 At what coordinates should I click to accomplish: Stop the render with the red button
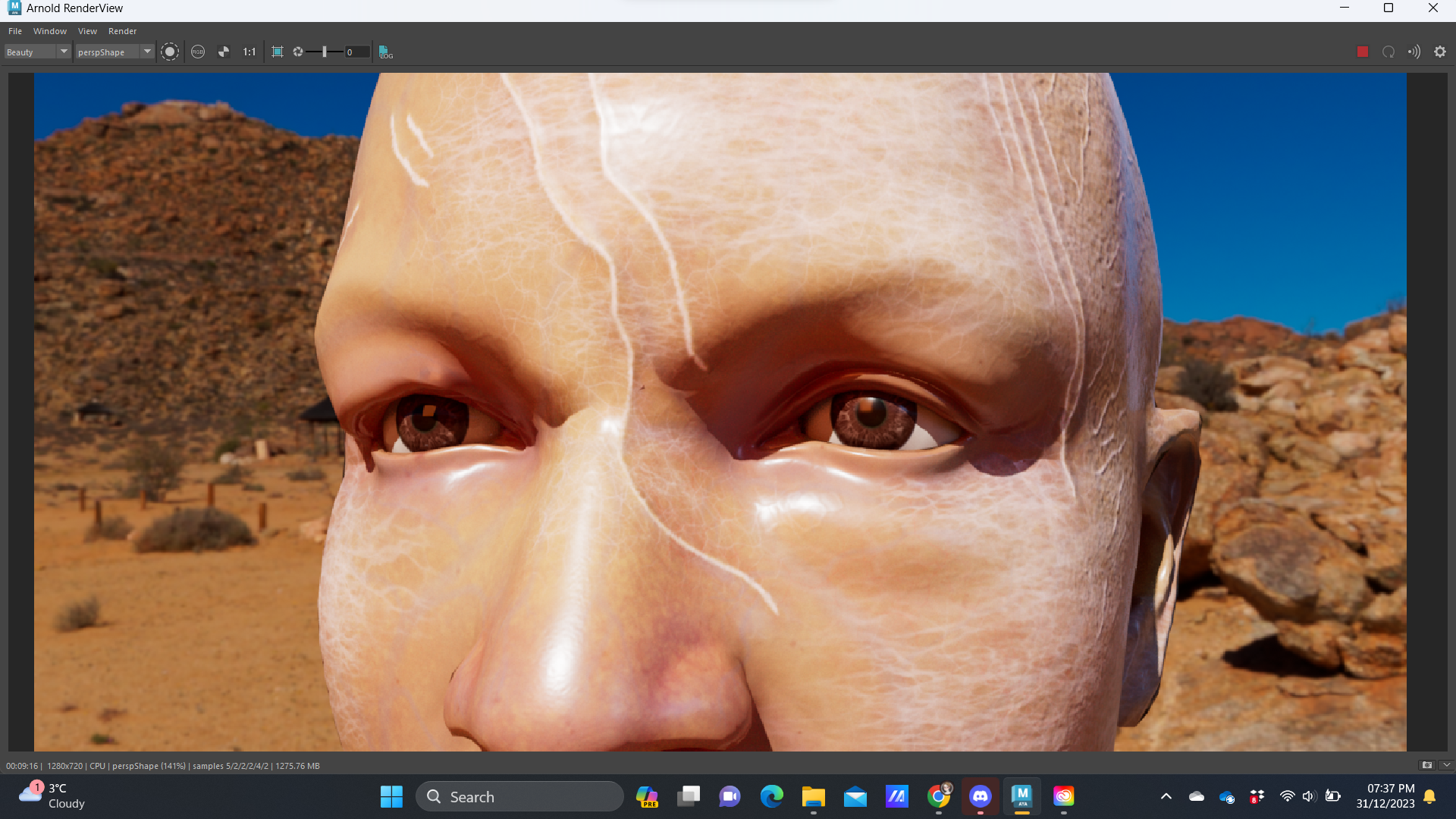1363,52
